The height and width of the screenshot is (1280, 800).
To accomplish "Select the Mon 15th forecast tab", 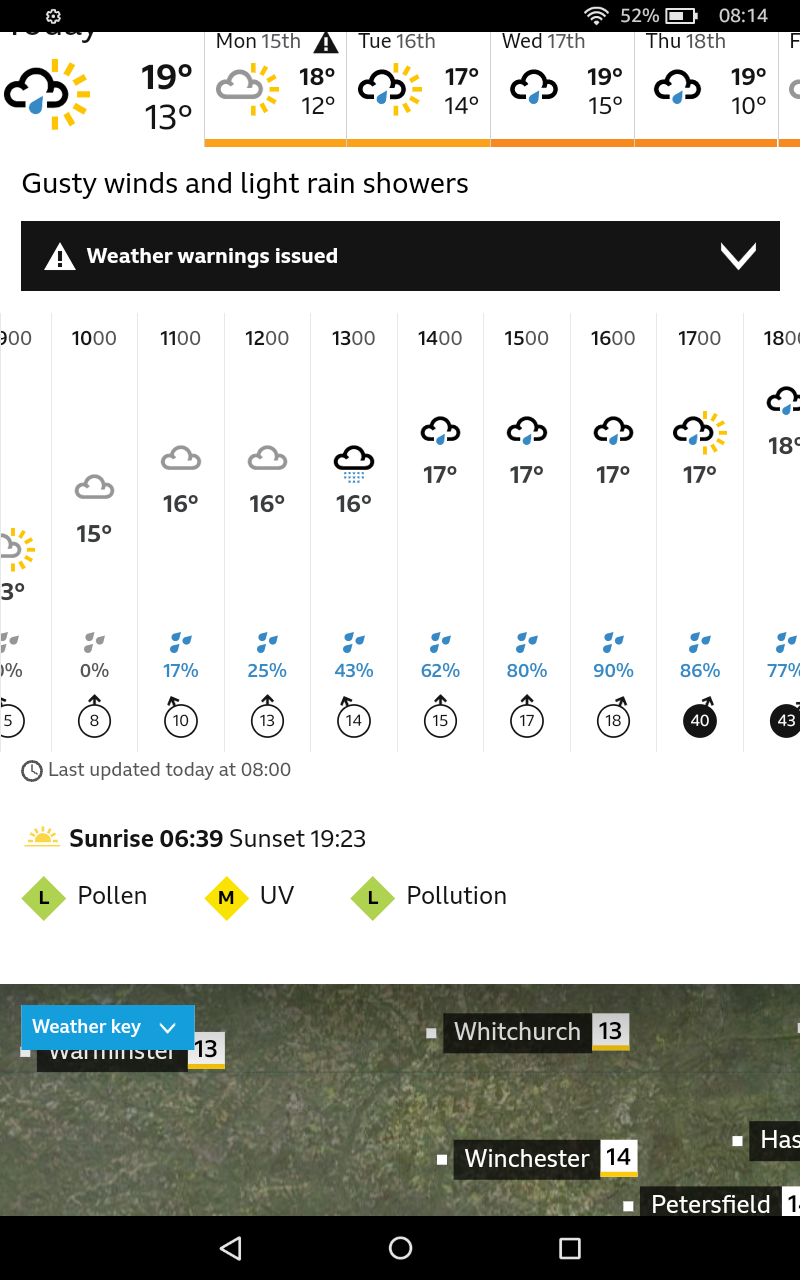I will [x=276, y=88].
